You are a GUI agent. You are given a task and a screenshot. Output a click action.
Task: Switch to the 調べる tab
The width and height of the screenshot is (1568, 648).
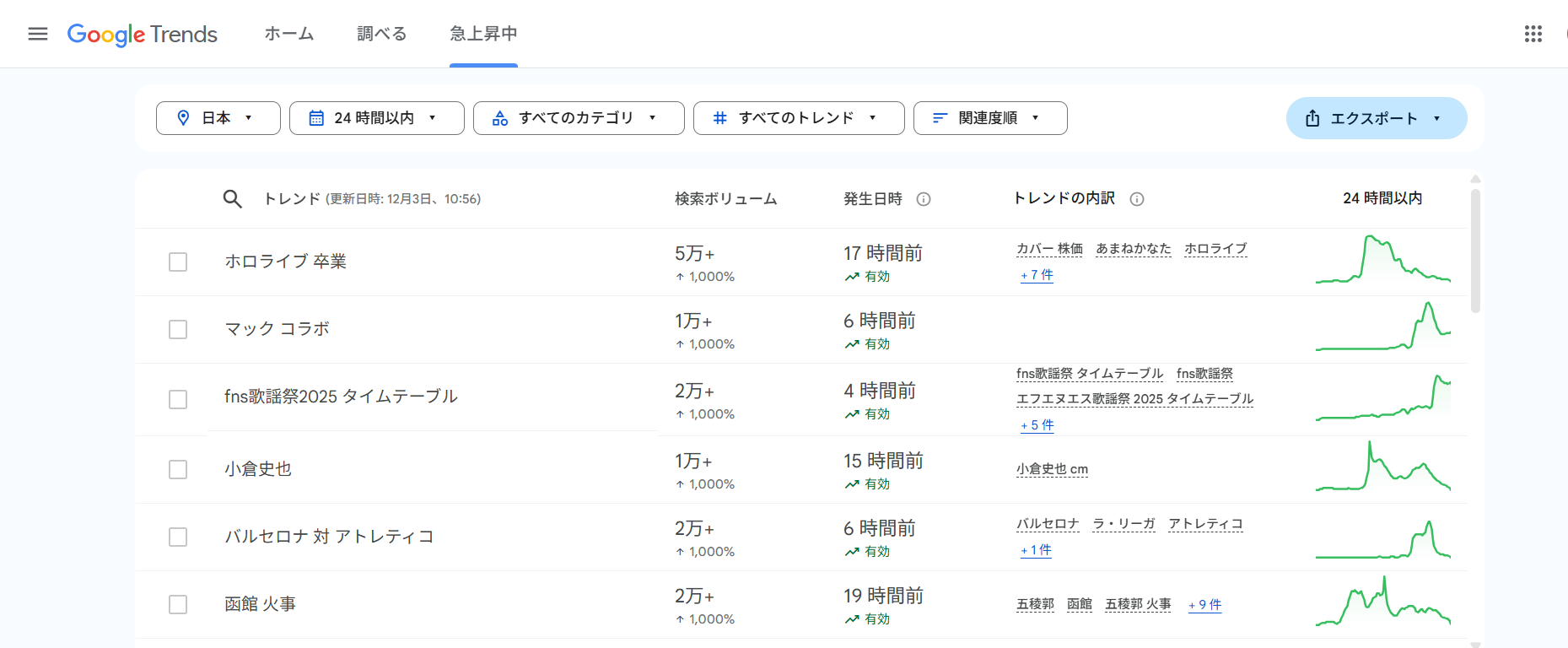381,34
